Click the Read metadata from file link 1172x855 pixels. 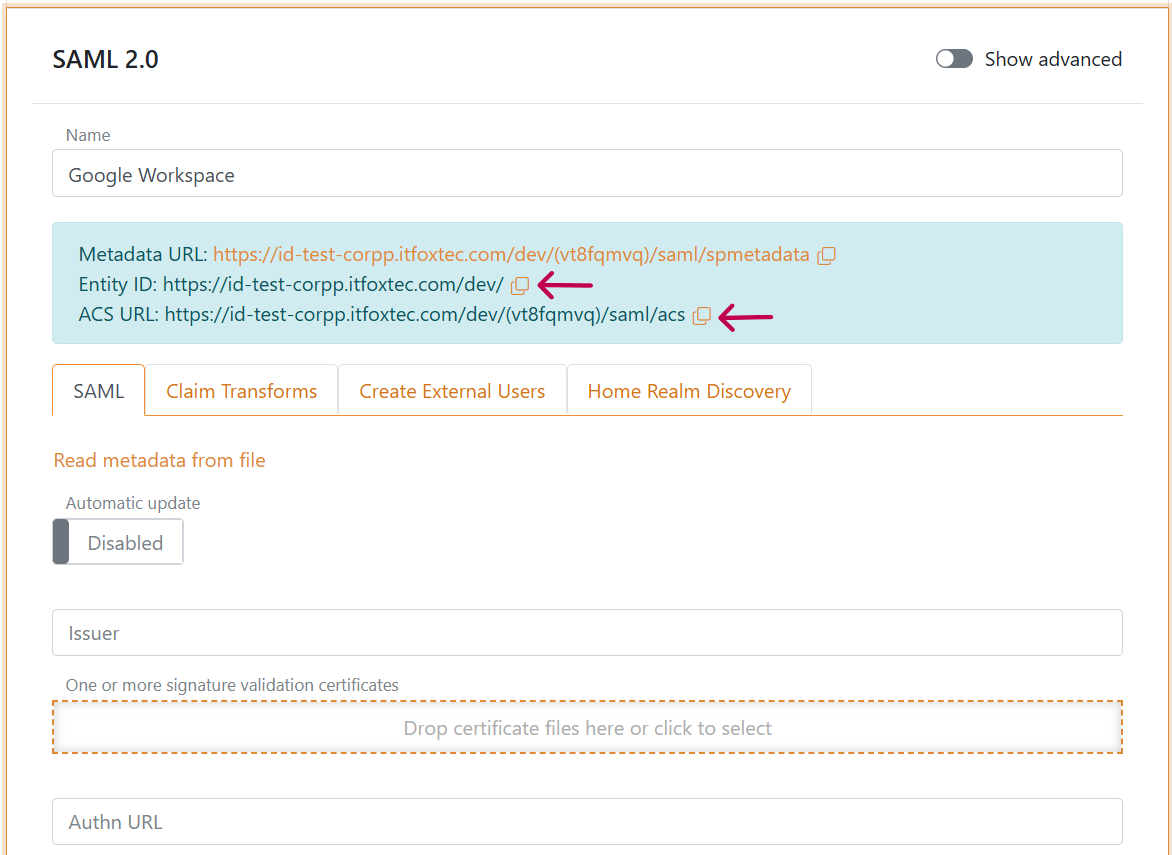(159, 460)
